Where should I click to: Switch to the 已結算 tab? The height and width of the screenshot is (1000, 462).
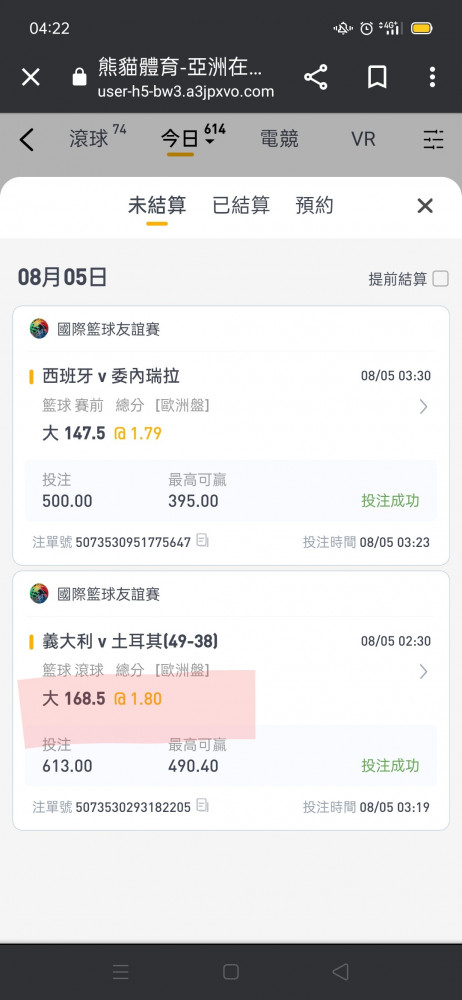[241, 206]
